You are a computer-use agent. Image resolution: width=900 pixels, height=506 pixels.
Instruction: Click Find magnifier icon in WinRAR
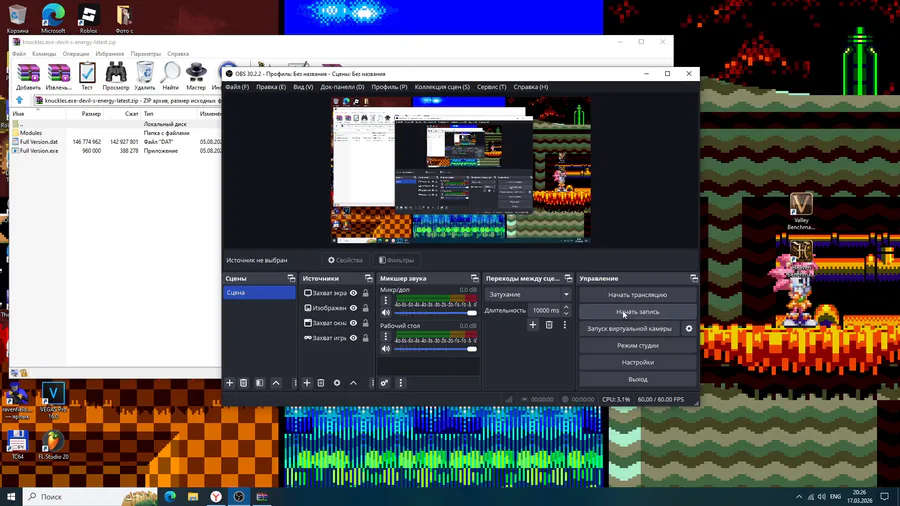[x=170, y=76]
